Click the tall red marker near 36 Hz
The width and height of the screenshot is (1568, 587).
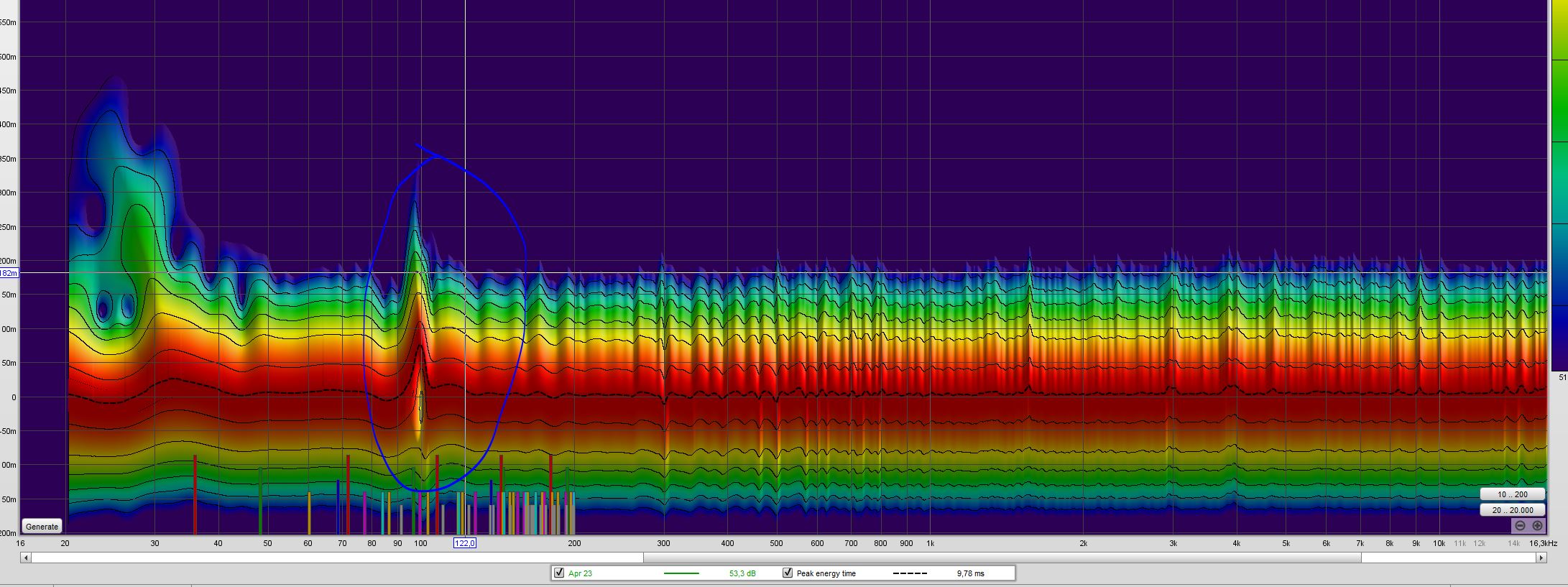(195, 494)
